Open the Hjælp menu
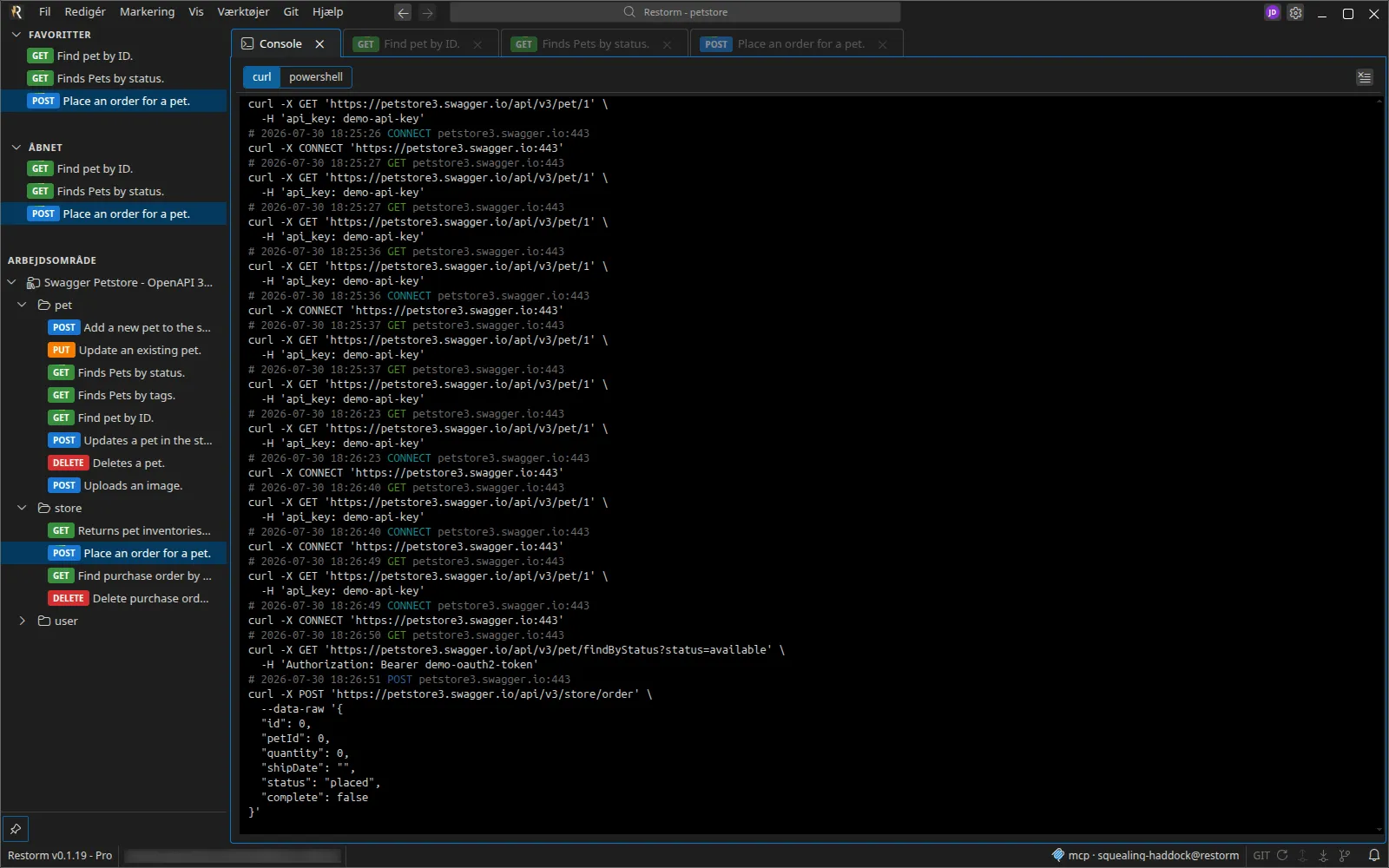The image size is (1389, 868). [x=327, y=12]
